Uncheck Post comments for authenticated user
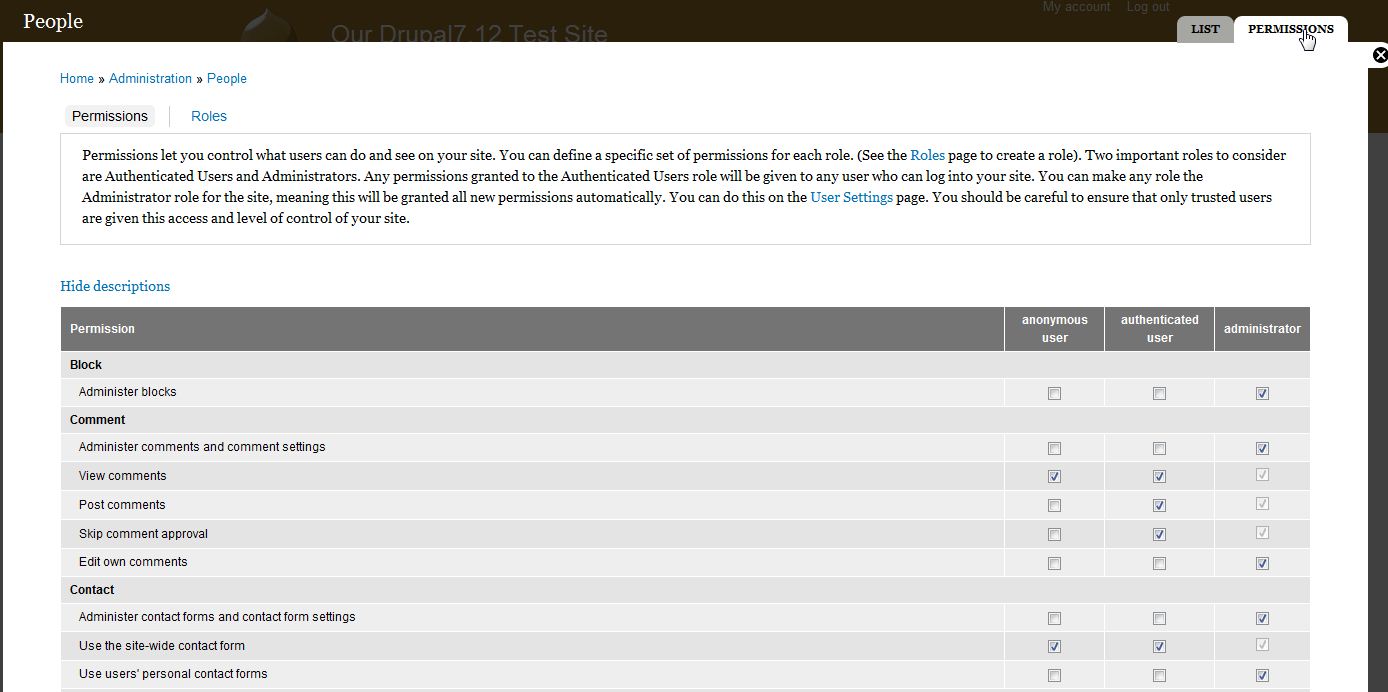 point(1159,506)
